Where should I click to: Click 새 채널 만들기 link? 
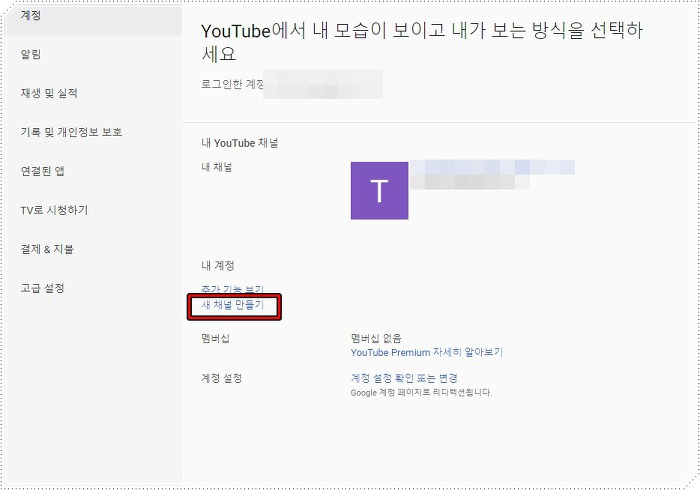233,305
